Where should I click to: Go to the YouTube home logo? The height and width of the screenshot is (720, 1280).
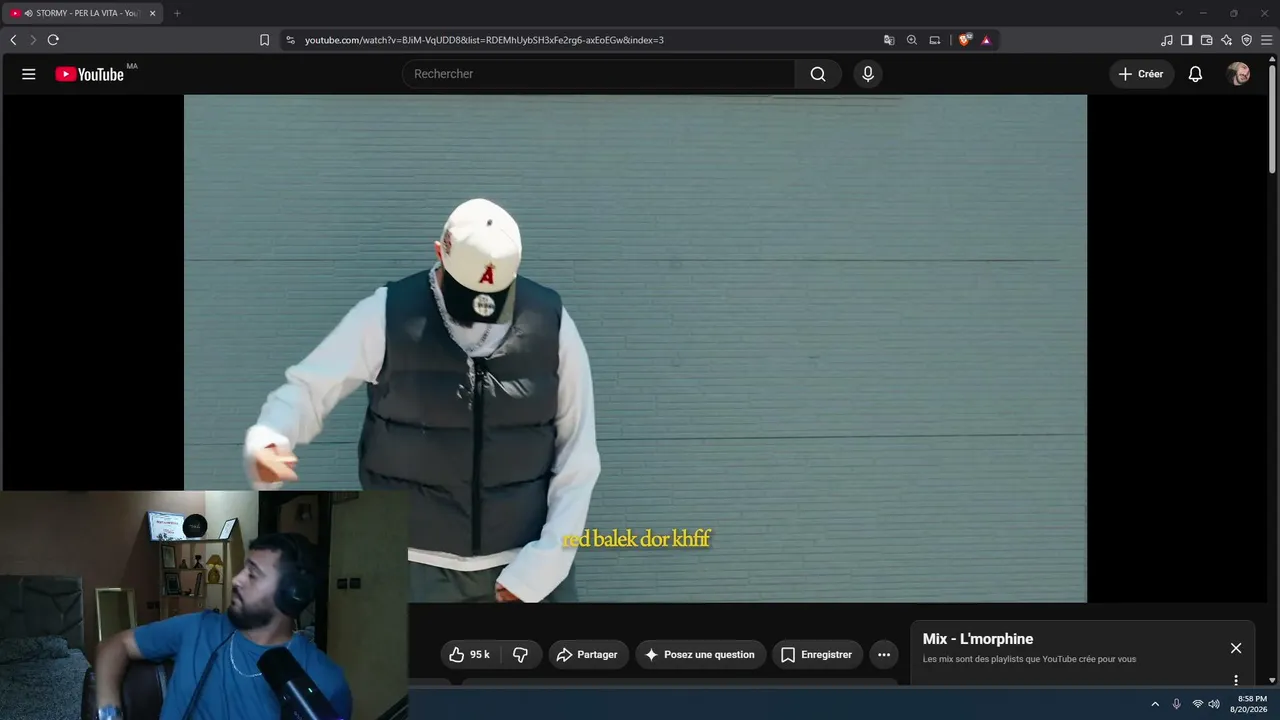90,74
